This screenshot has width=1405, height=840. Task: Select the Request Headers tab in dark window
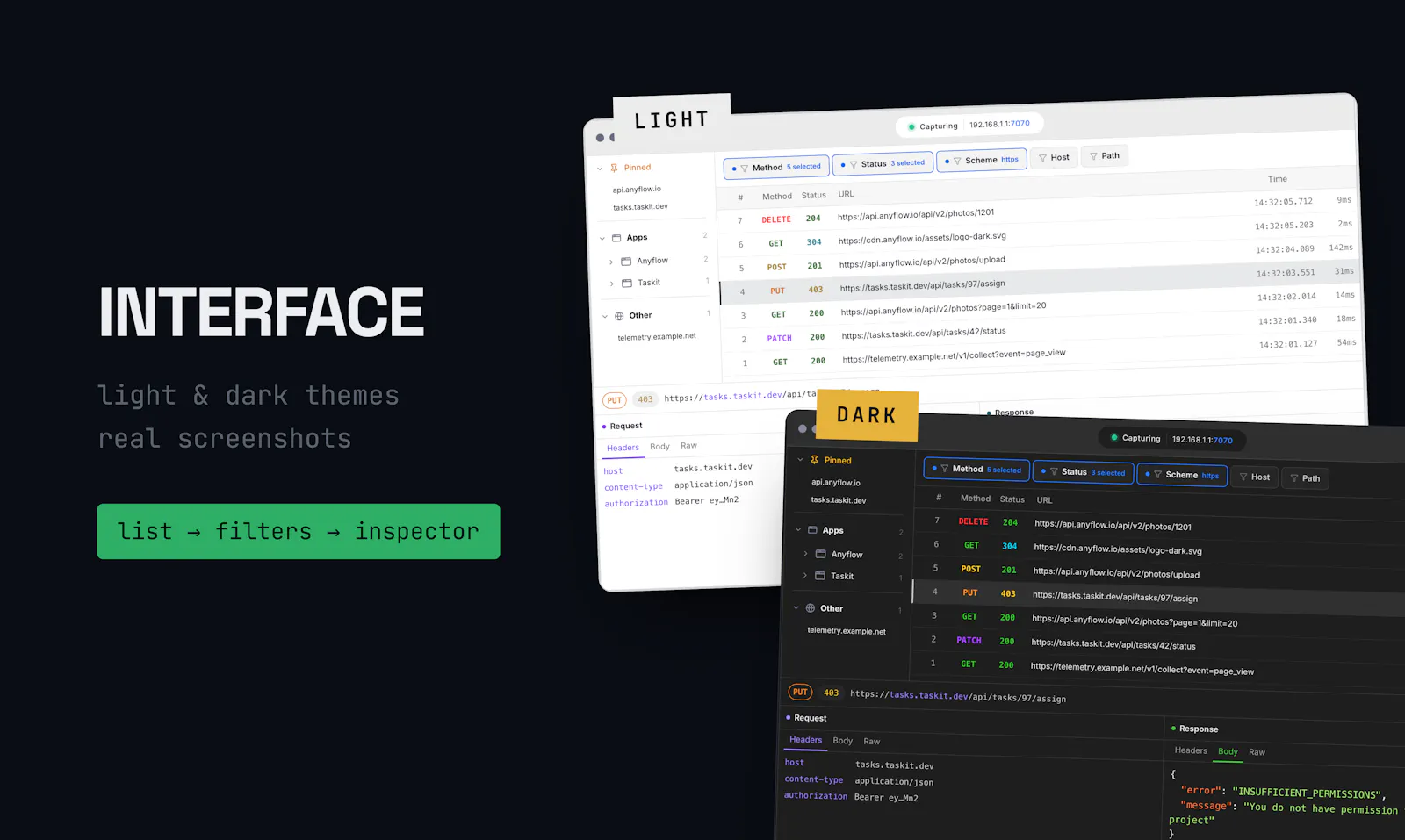point(806,740)
